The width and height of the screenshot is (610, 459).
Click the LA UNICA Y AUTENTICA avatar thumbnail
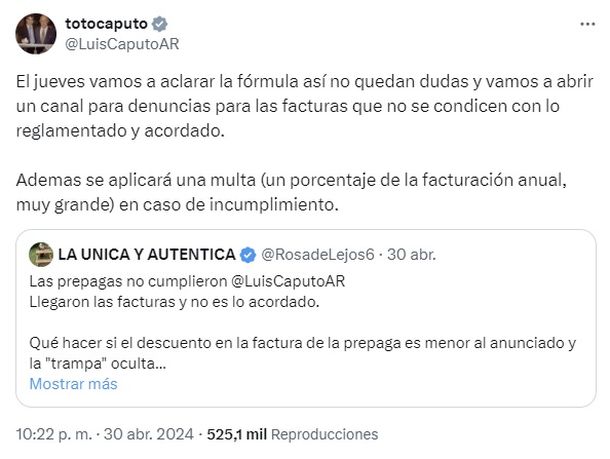[41, 253]
